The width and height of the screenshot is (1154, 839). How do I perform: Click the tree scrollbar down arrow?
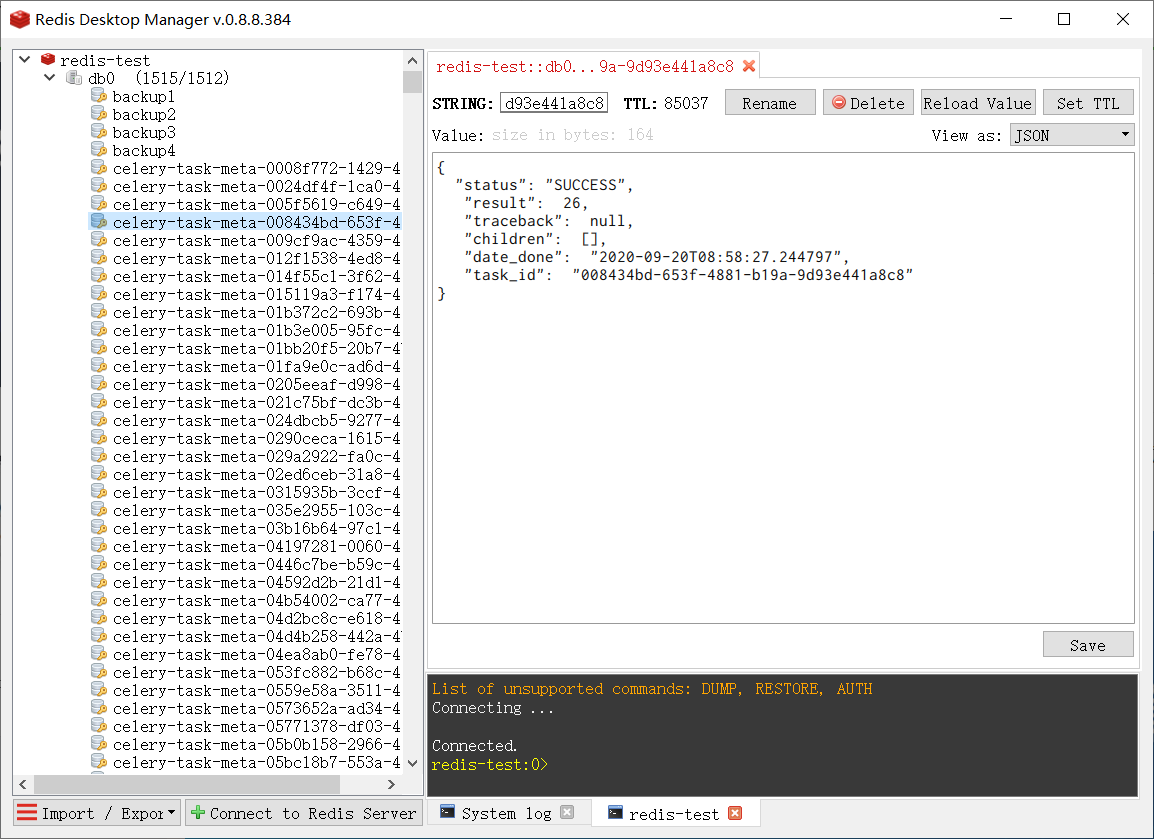(412, 763)
